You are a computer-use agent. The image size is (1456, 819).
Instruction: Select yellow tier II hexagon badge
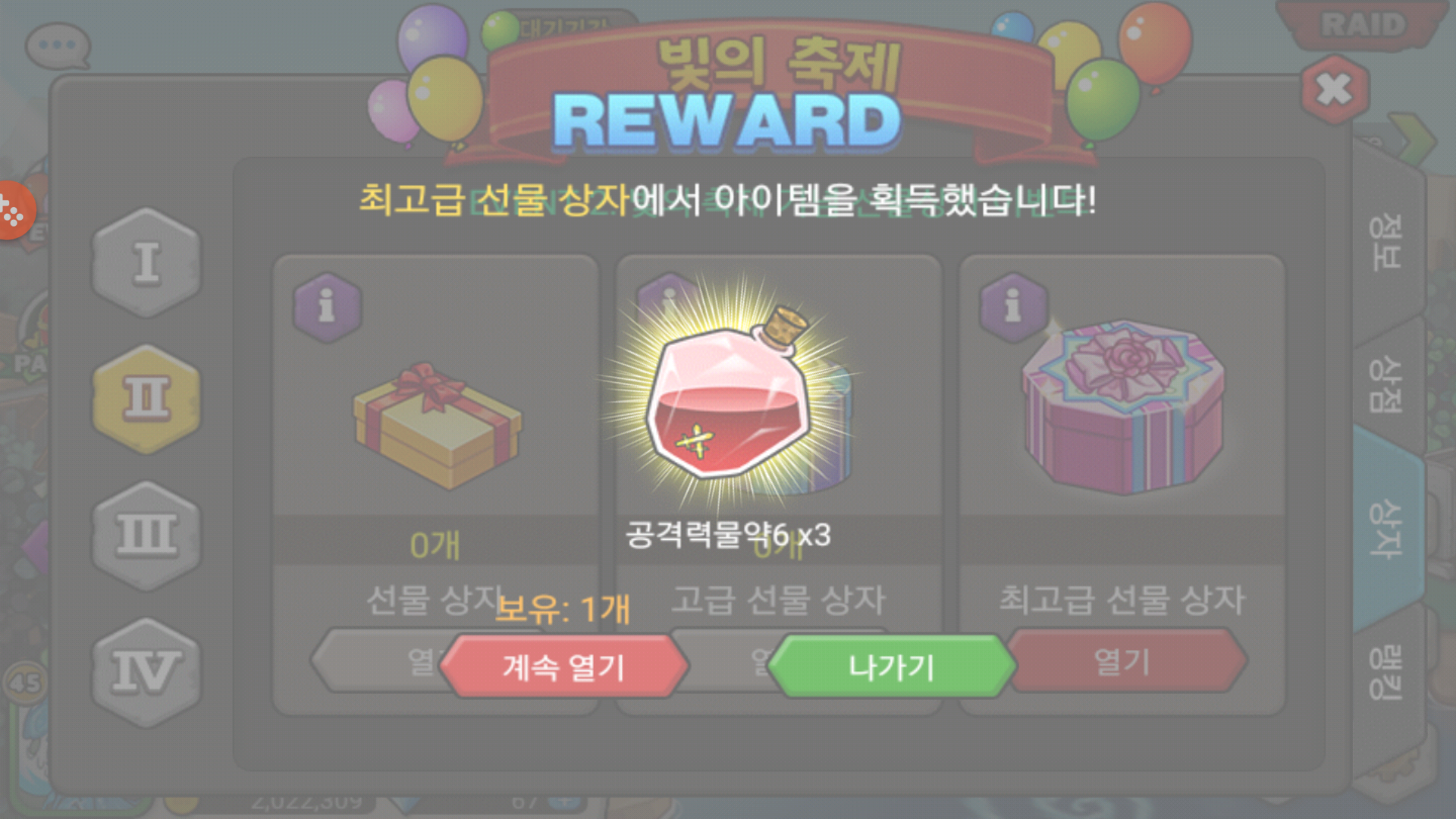[x=146, y=399]
